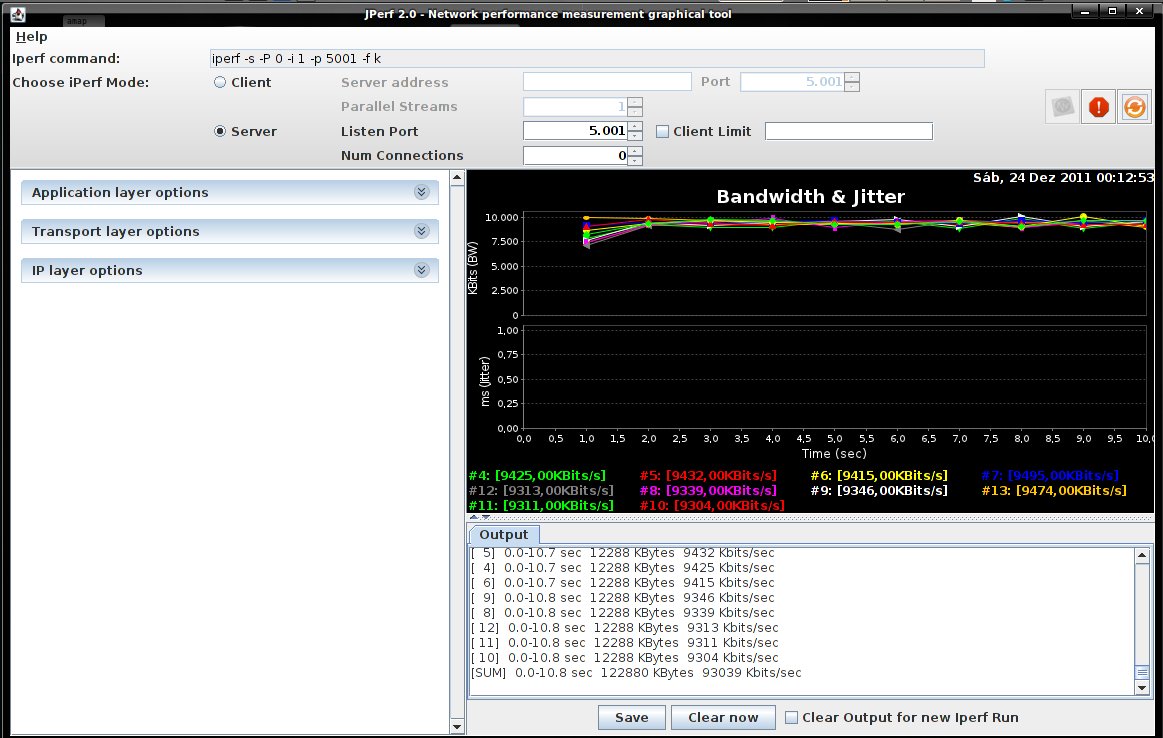This screenshot has width=1163, height=738.
Task: Click the Server address input field
Action: (607, 82)
